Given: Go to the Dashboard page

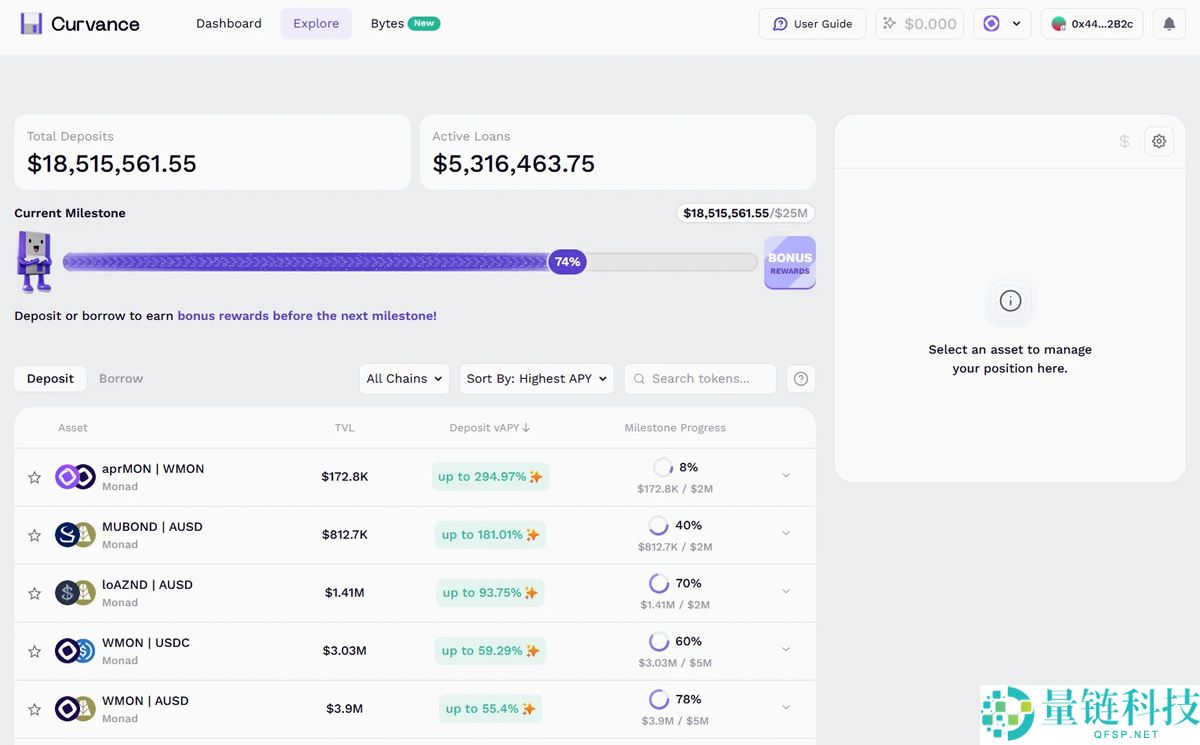Looking at the screenshot, I should click(229, 24).
